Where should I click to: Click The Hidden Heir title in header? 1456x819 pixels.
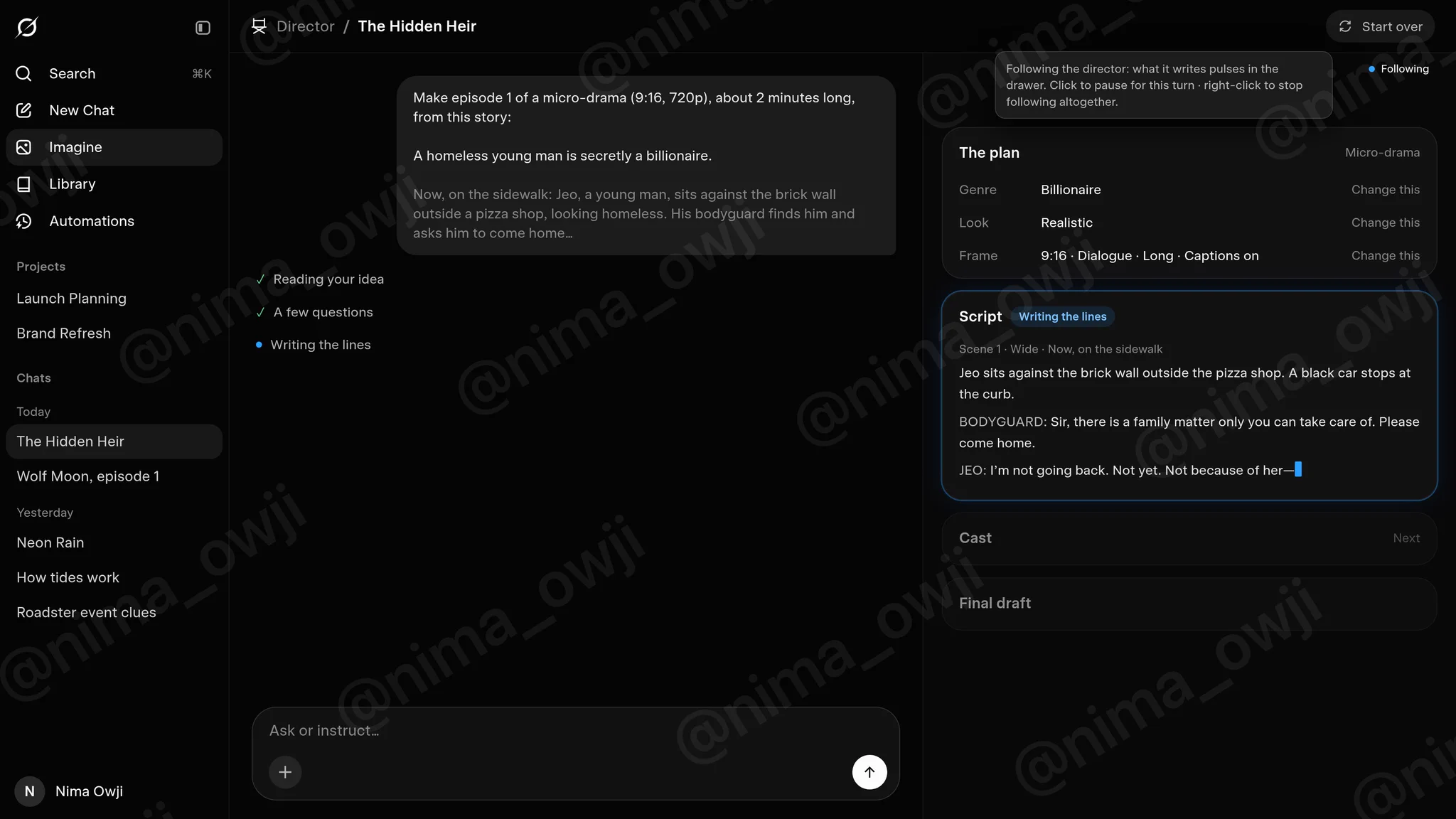click(417, 26)
